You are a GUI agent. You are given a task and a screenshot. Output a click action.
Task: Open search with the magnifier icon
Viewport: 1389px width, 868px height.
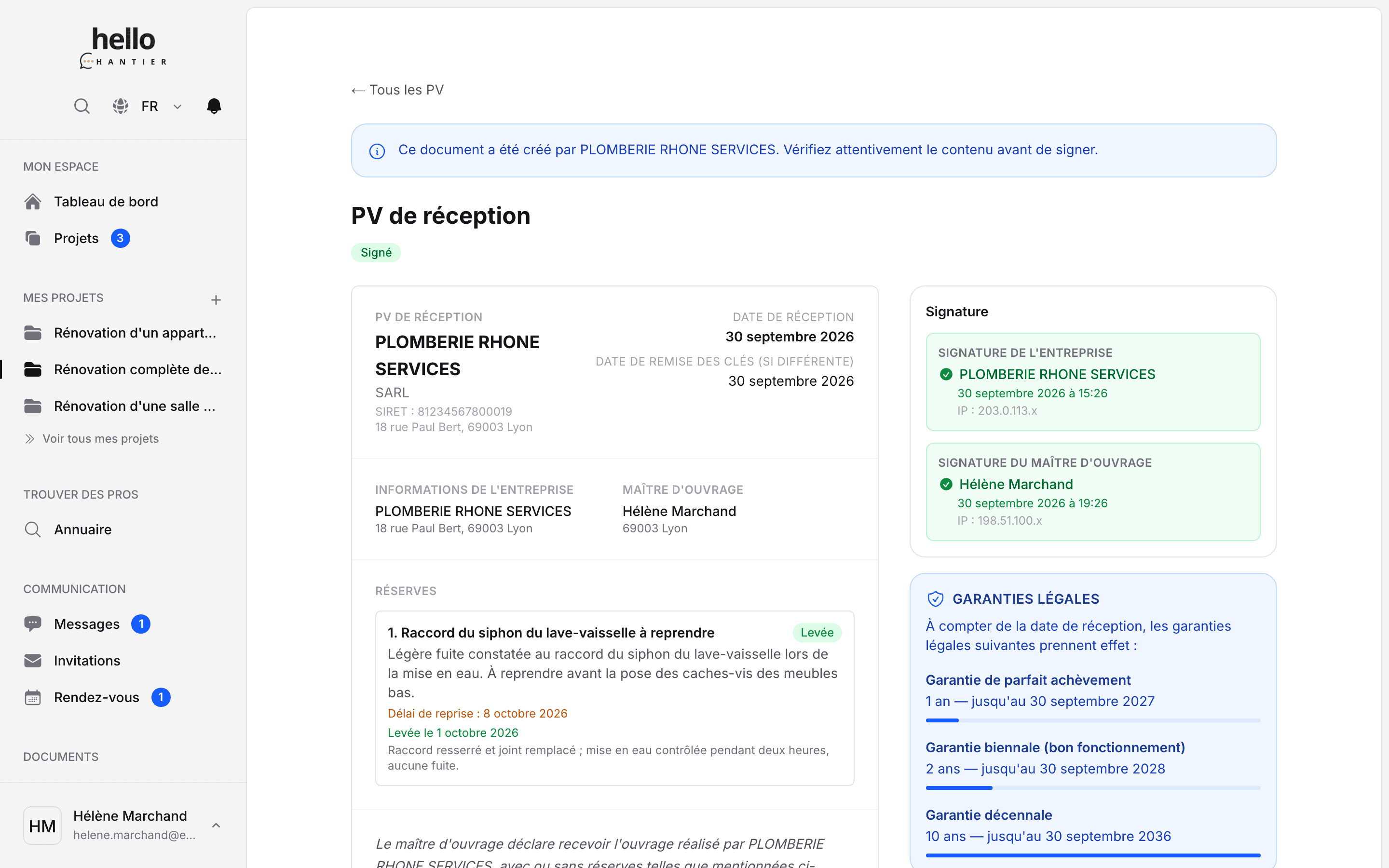[x=82, y=106]
